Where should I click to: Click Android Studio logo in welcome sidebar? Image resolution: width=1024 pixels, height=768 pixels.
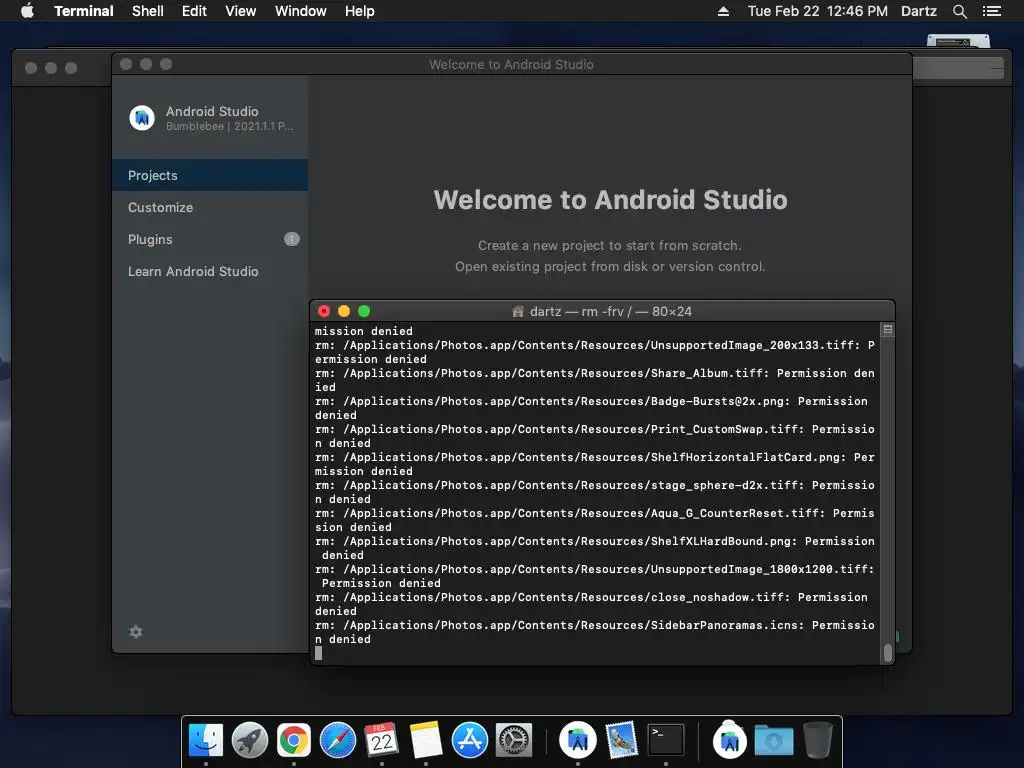(x=142, y=118)
